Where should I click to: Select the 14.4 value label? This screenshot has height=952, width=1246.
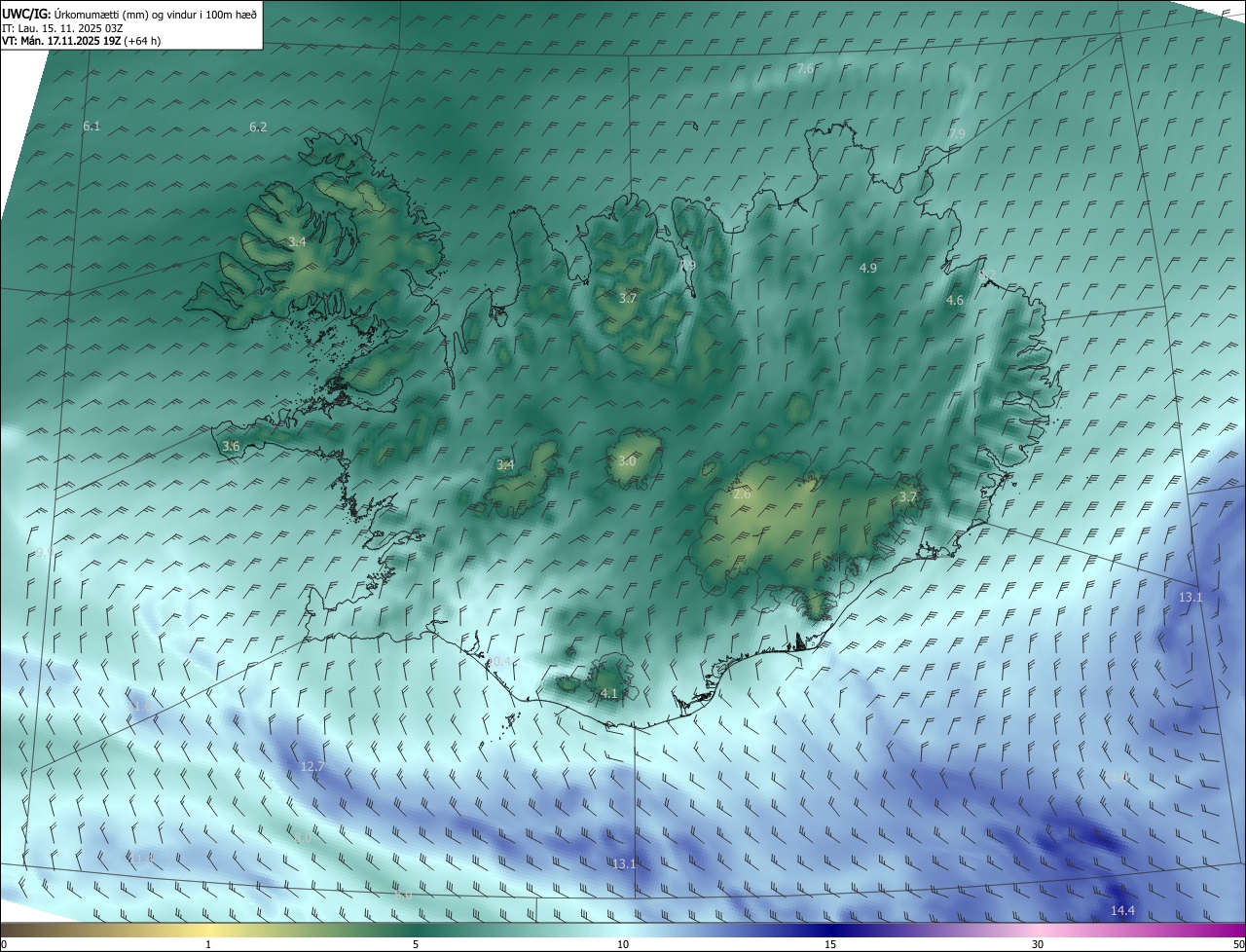1122,910
